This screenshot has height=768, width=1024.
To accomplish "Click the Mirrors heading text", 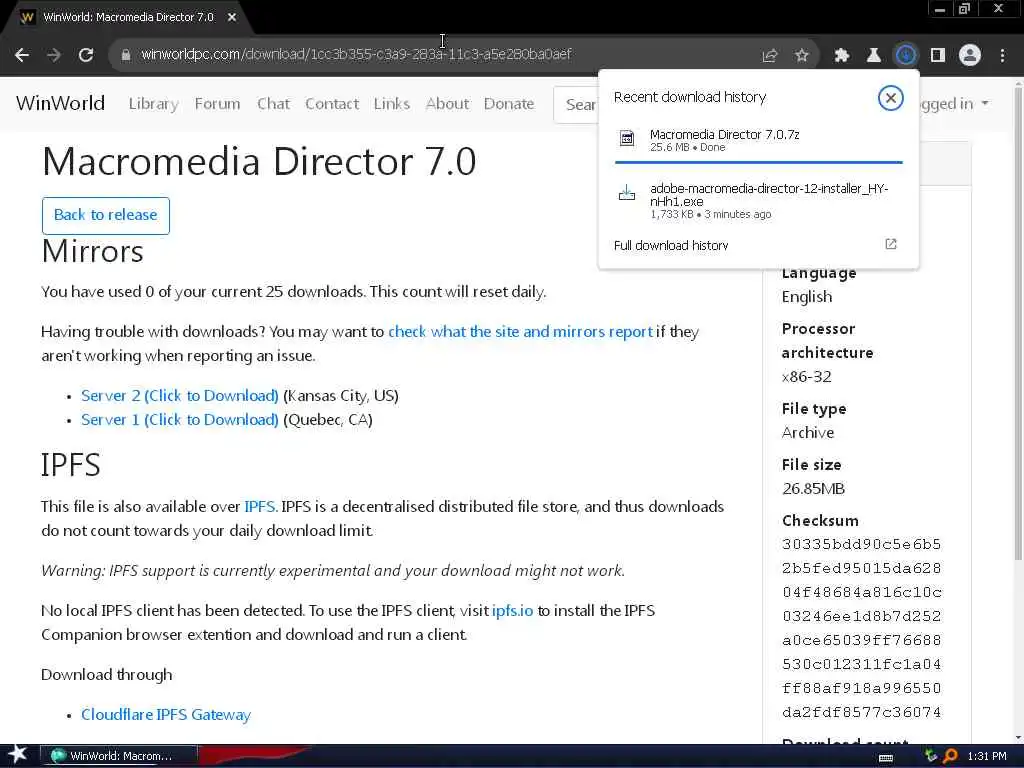I will pyautogui.click(x=92, y=252).
